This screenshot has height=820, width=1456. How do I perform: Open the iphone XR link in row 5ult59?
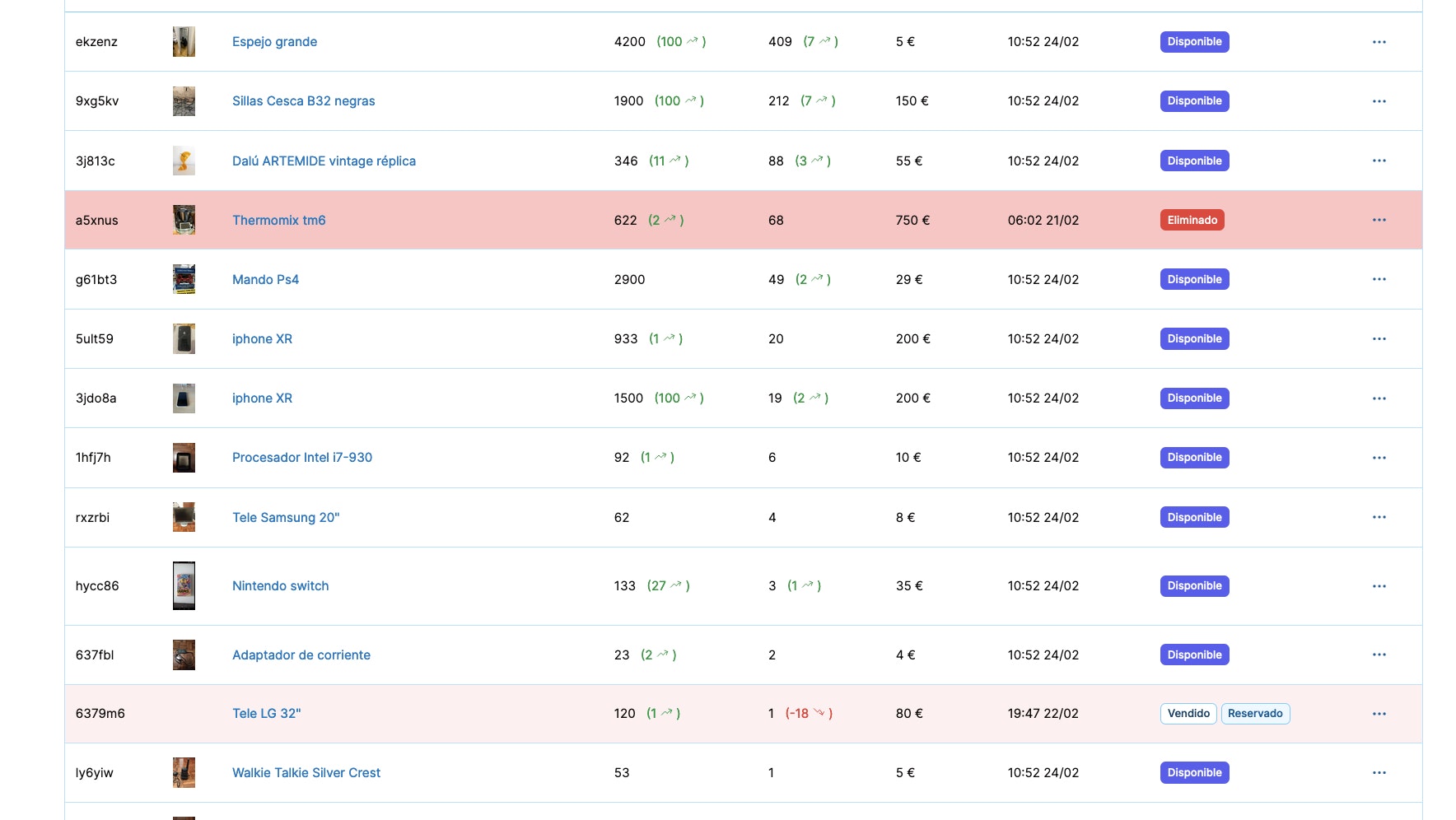(x=262, y=338)
